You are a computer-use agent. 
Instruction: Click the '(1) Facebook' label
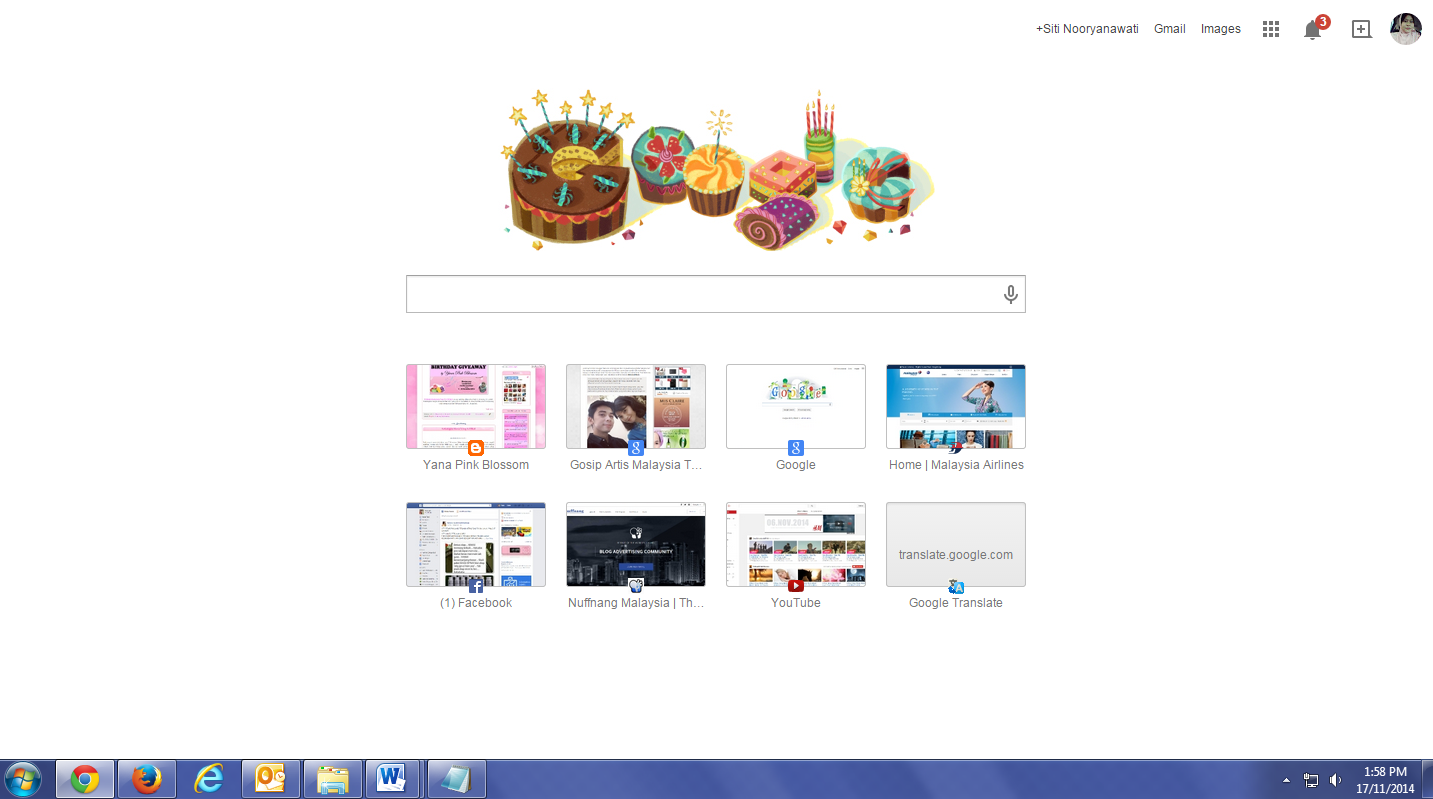tap(476, 603)
